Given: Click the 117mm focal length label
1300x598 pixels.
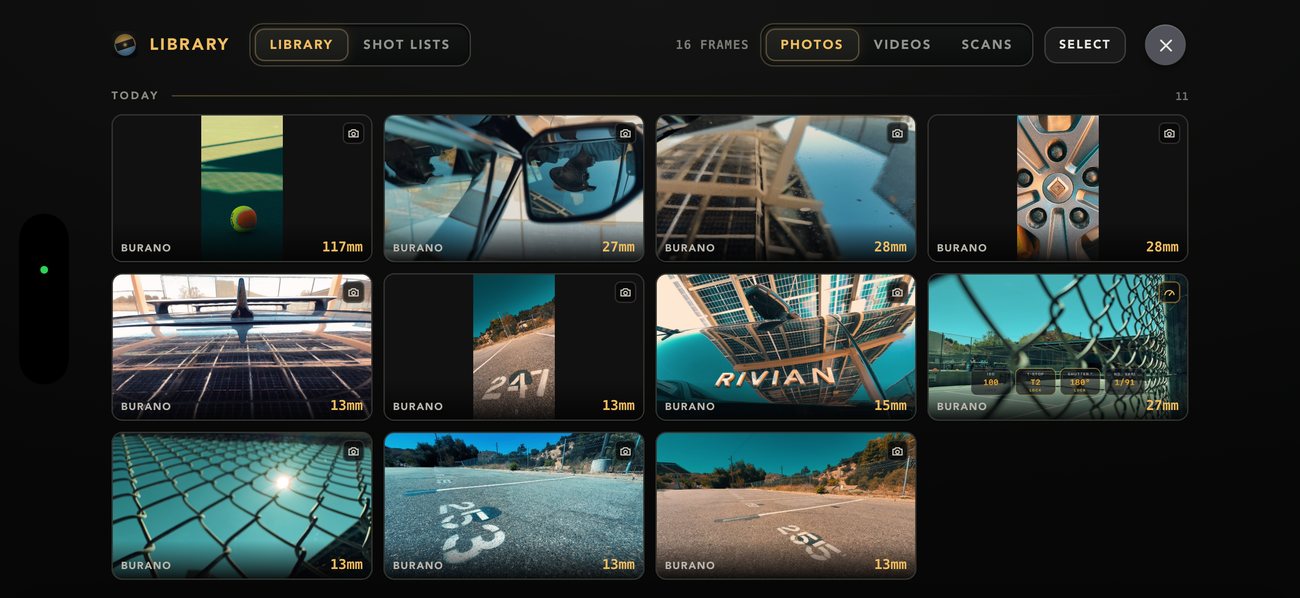Looking at the screenshot, I should tap(342, 247).
